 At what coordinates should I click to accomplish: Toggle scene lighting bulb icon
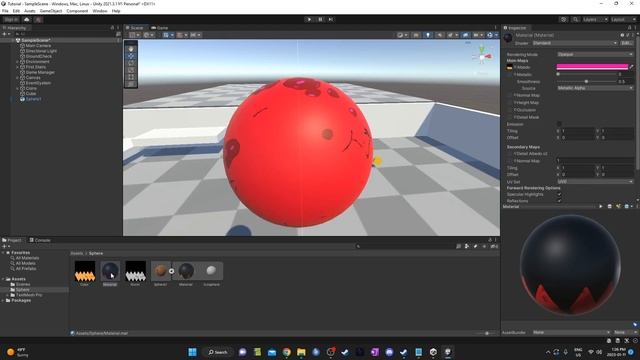point(428,35)
